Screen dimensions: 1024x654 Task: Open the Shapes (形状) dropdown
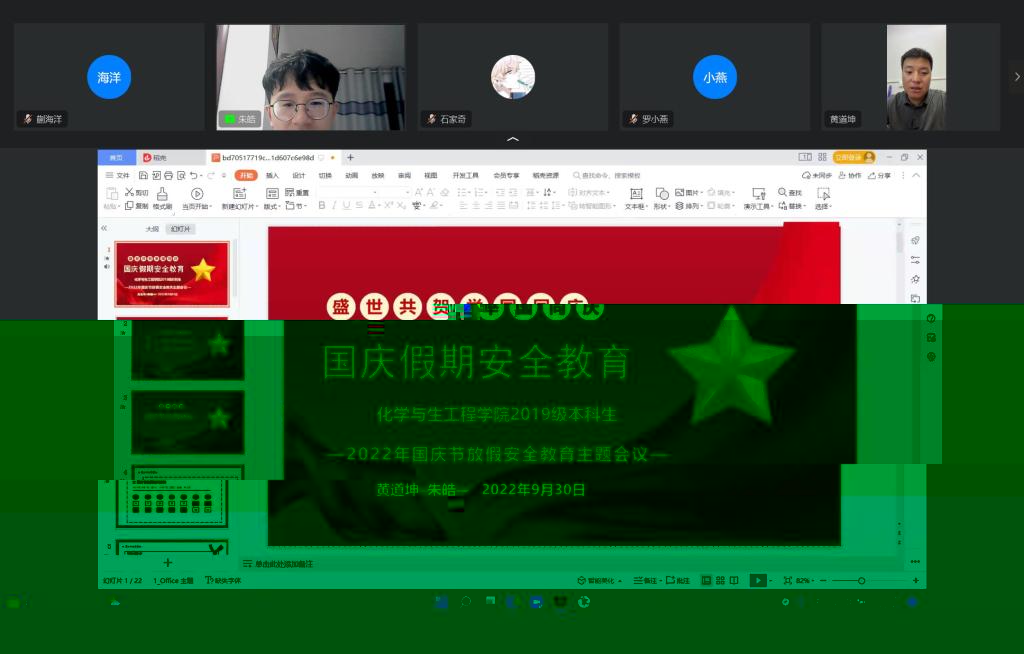point(662,206)
